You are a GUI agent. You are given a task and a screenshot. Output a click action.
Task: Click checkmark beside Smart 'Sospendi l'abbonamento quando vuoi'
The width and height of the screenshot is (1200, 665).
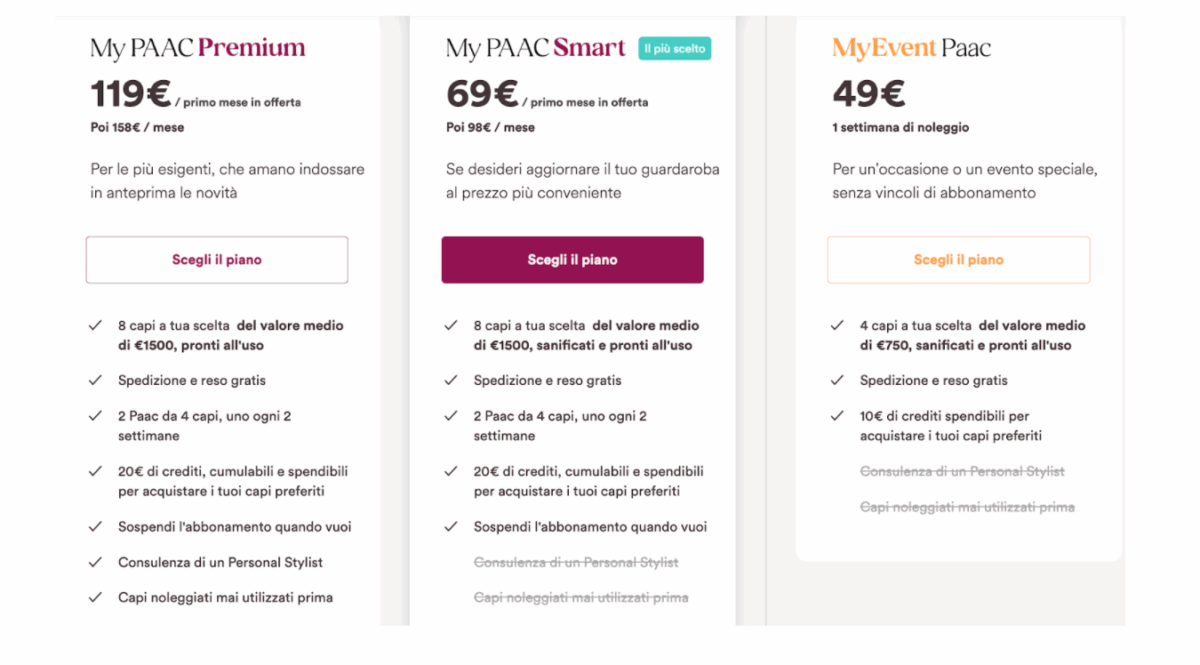click(x=452, y=527)
